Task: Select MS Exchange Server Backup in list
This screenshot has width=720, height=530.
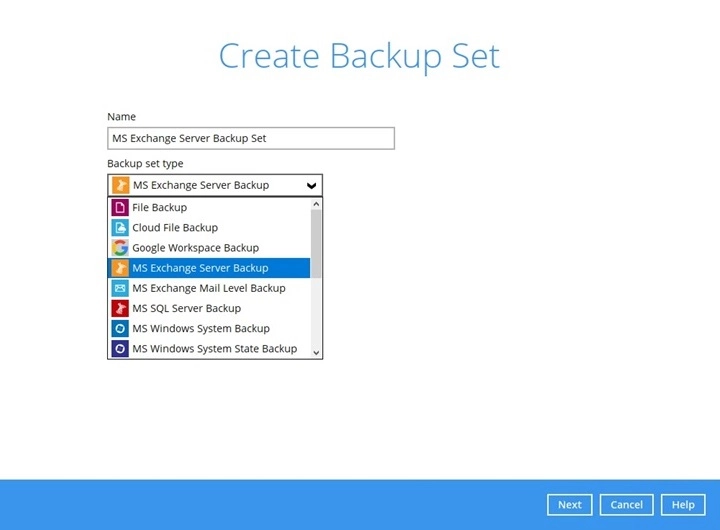Action: pos(209,268)
